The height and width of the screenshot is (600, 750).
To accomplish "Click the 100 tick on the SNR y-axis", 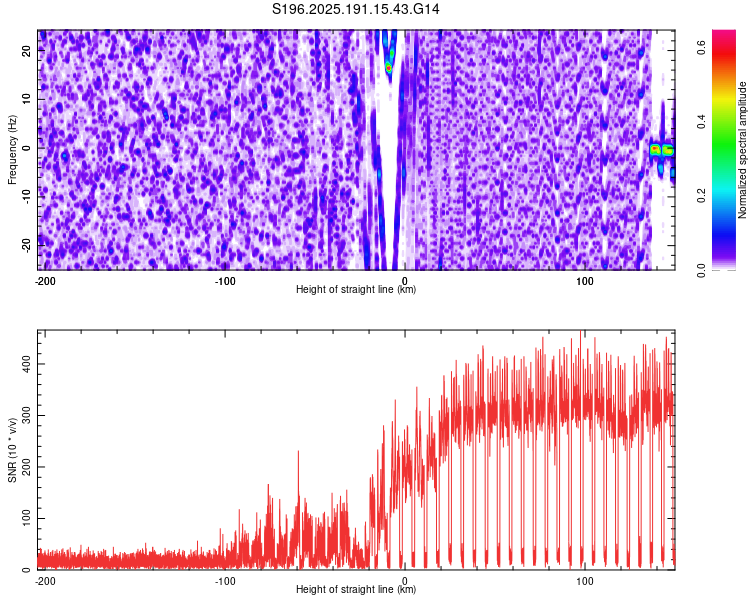I will tap(27, 519).
